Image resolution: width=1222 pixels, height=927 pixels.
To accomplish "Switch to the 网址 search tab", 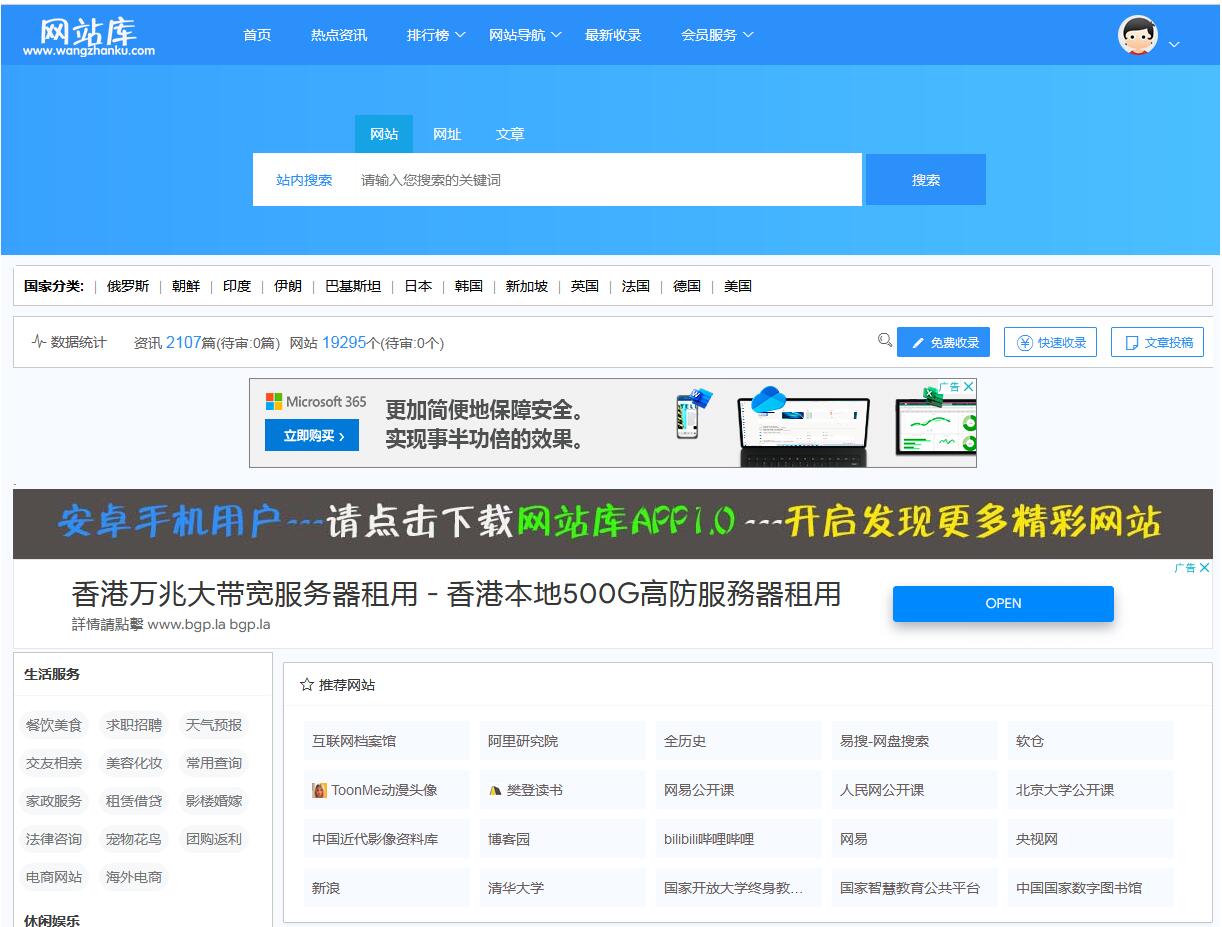I will (x=447, y=134).
